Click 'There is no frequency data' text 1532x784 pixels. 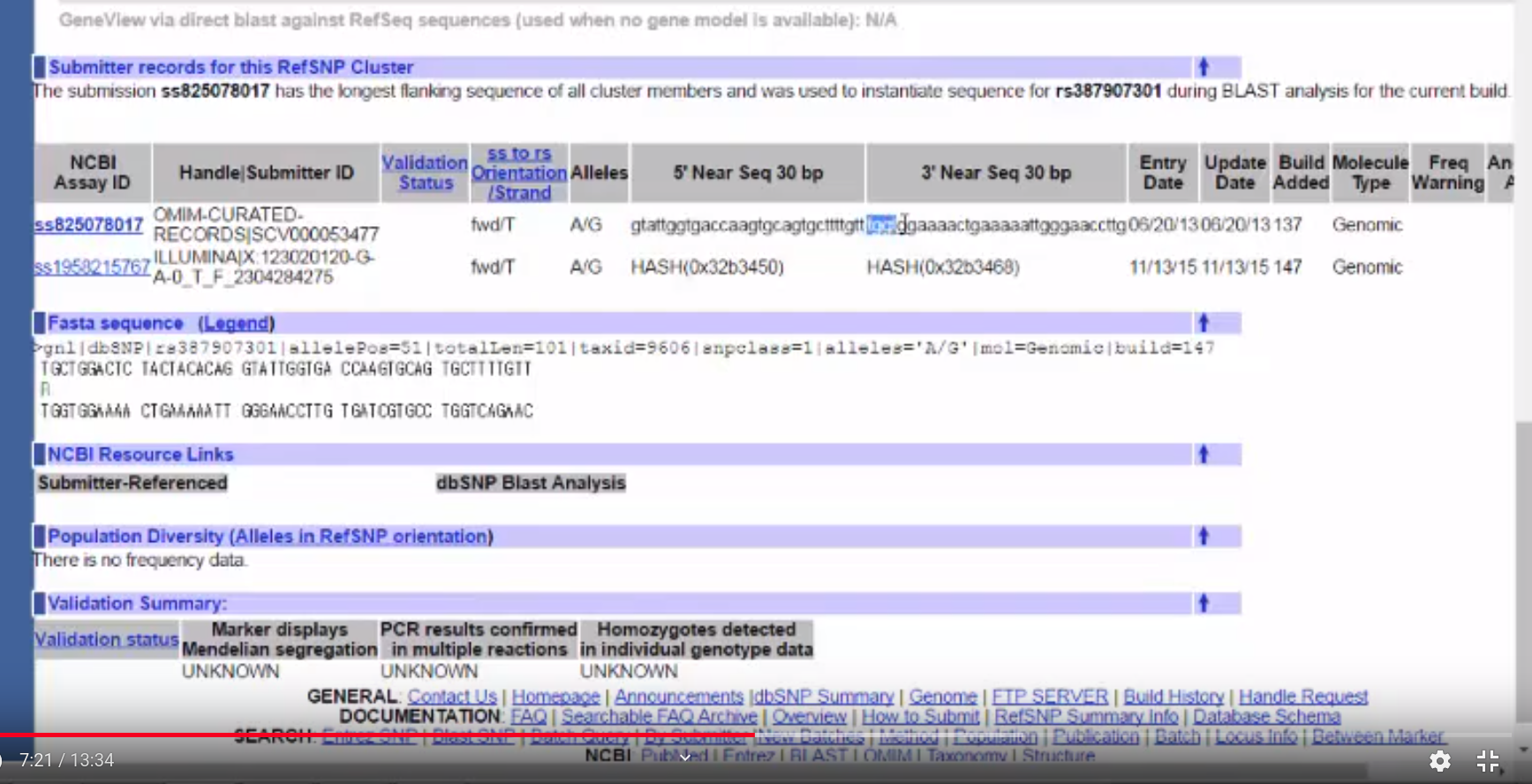tap(140, 560)
